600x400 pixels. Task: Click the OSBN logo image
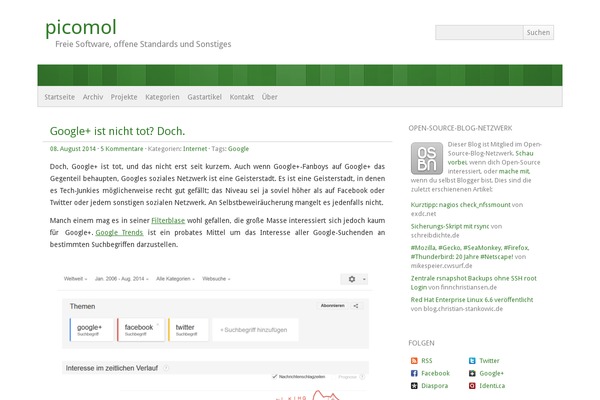point(427,158)
